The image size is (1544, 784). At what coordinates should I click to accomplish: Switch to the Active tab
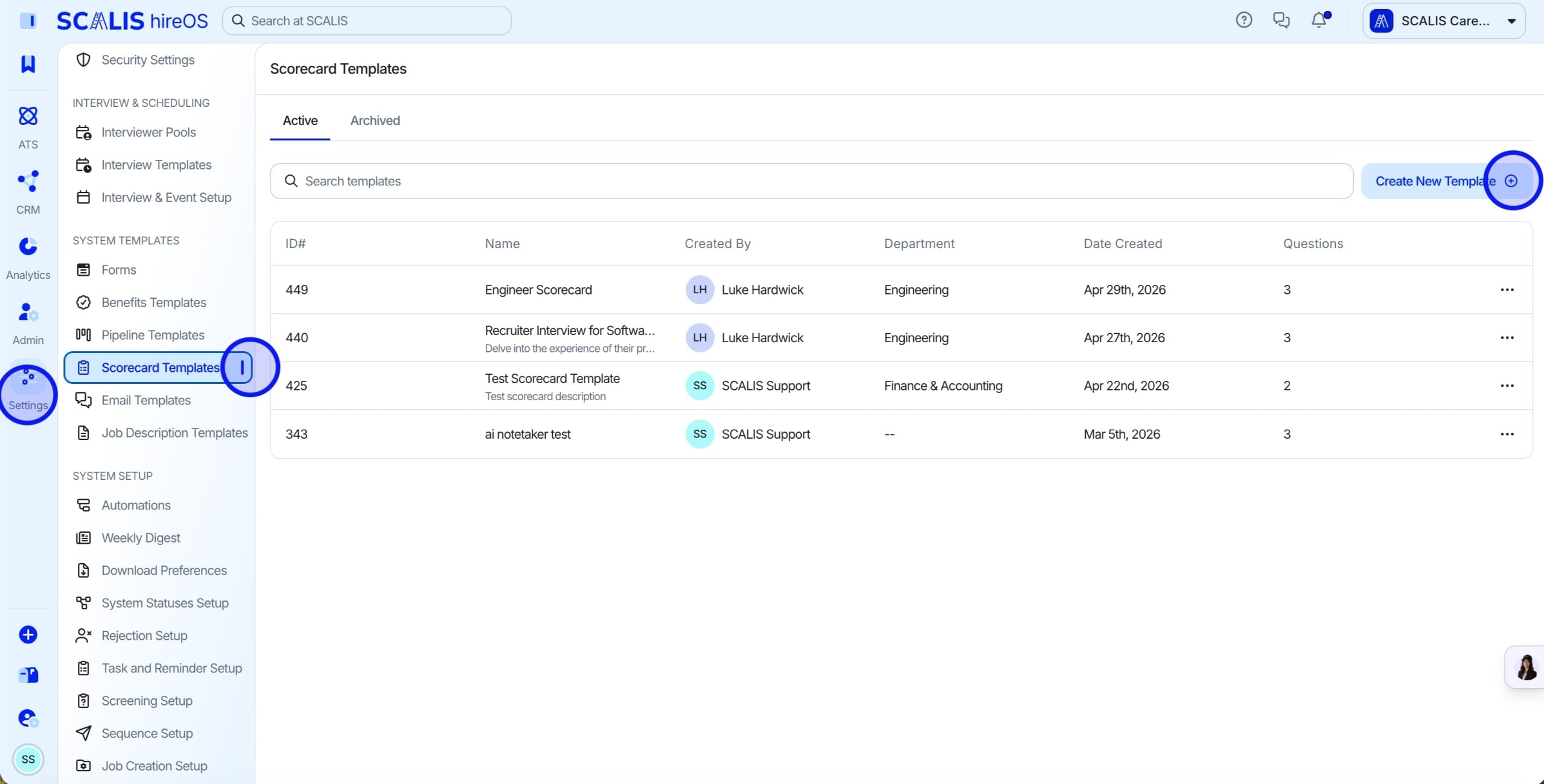pyautogui.click(x=300, y=121)
